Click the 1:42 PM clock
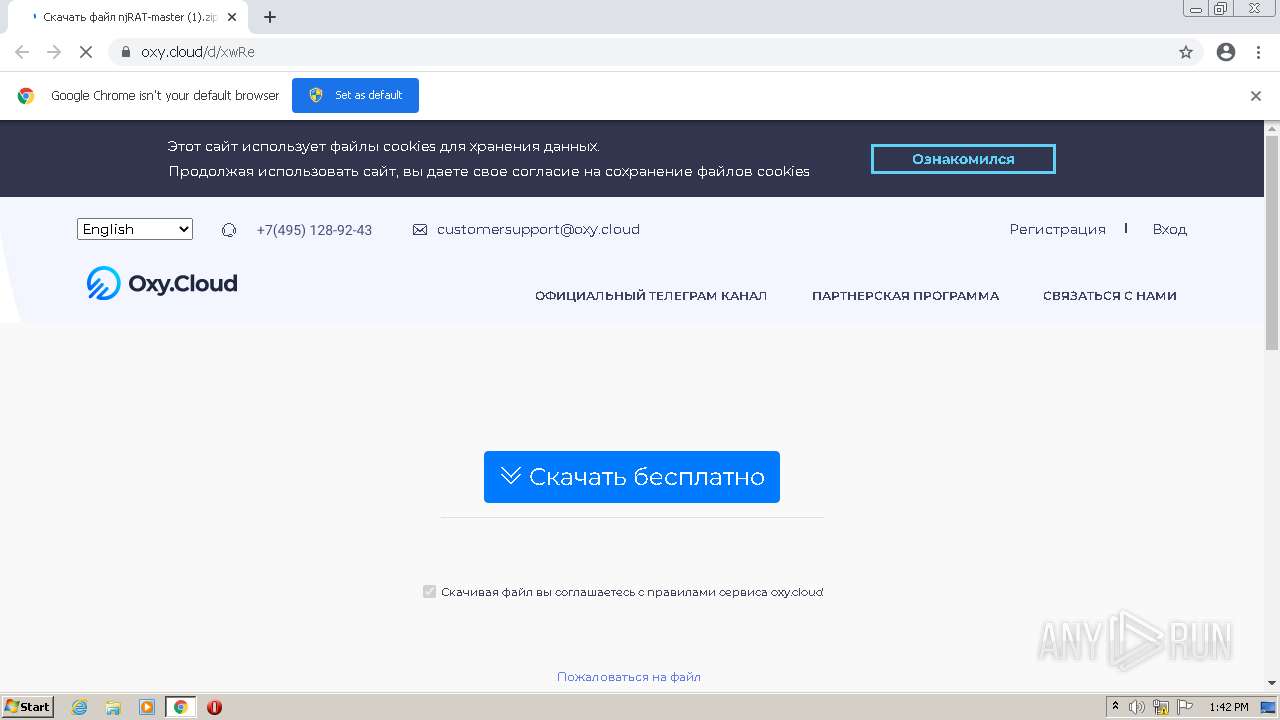Screen dimensions: 1280x720 (x=1228, y=707)
